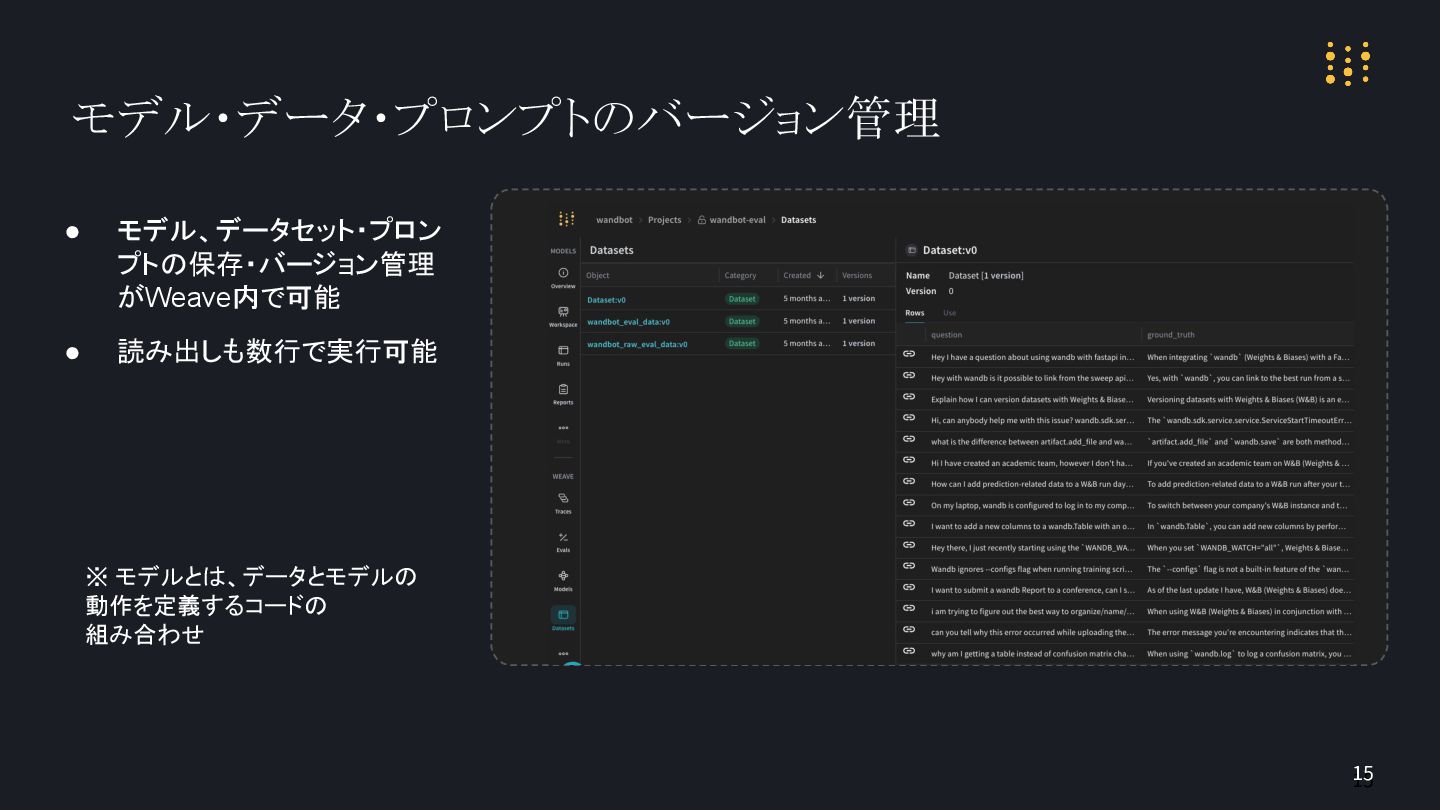Copy link for the 'Hi, can anybody help' row
Screen dimensions: 1440x810
tap(909, 417)
